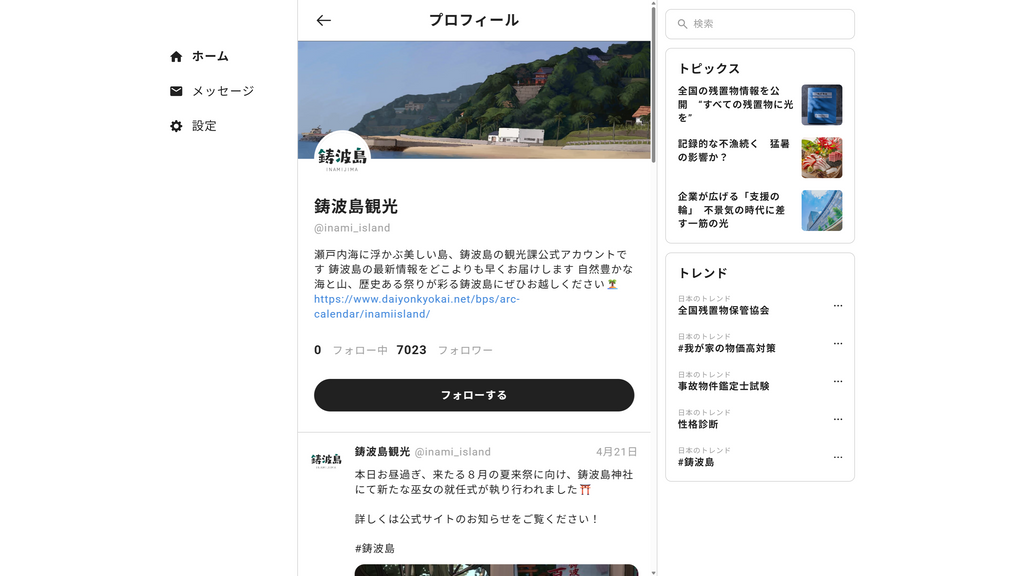This screenshot has width=1024, height=576.
Task: Open options menu for #鋳波島 trend
Action: [x=837, y=457]
